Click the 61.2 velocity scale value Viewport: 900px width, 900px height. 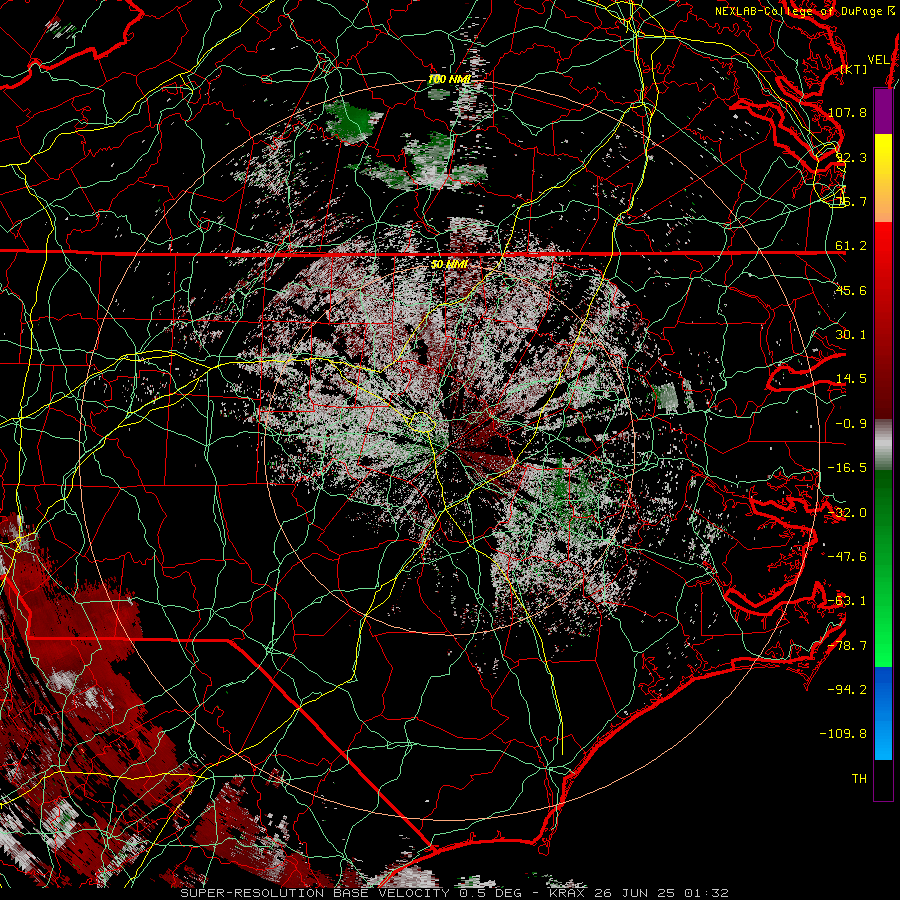pyautogui.click(x=851, y=246)
